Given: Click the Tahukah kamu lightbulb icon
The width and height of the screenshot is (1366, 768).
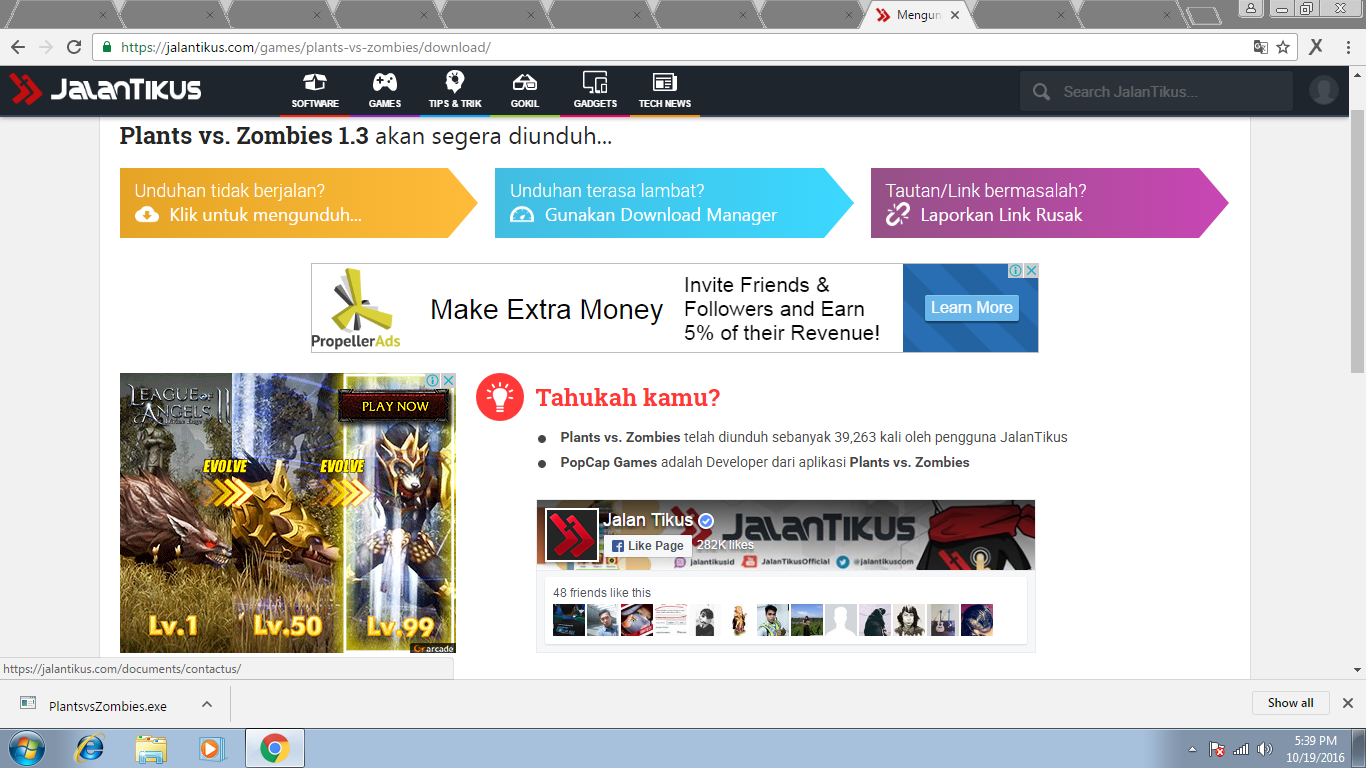Looking at the screenshot, I should coord(500,397).
